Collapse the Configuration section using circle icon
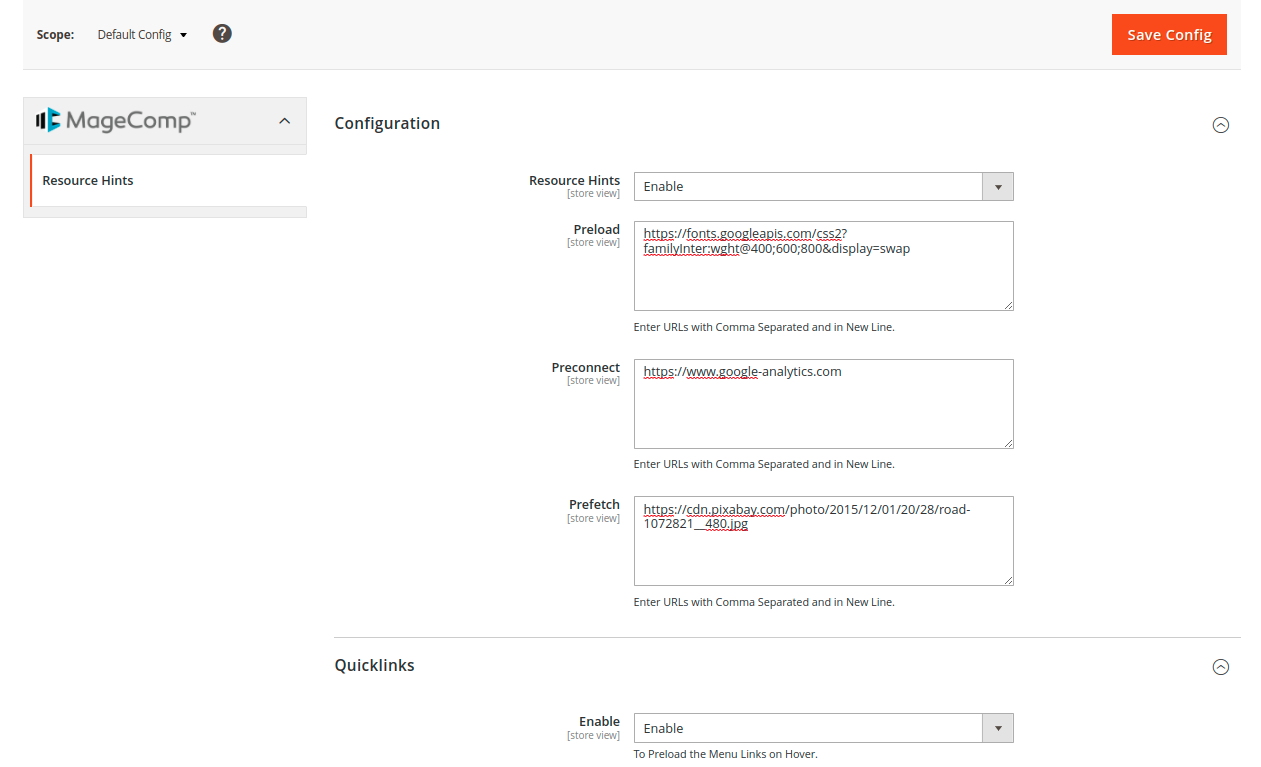 pos(1220,125)
